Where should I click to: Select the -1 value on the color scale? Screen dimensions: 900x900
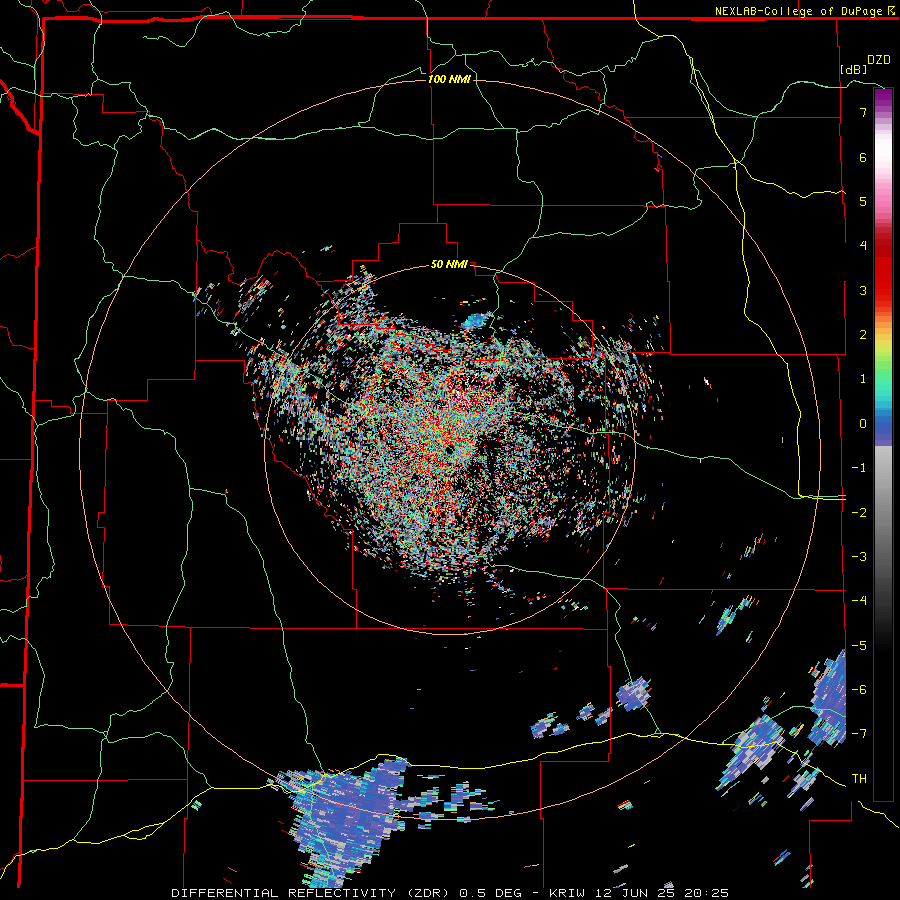click(859, 468)
